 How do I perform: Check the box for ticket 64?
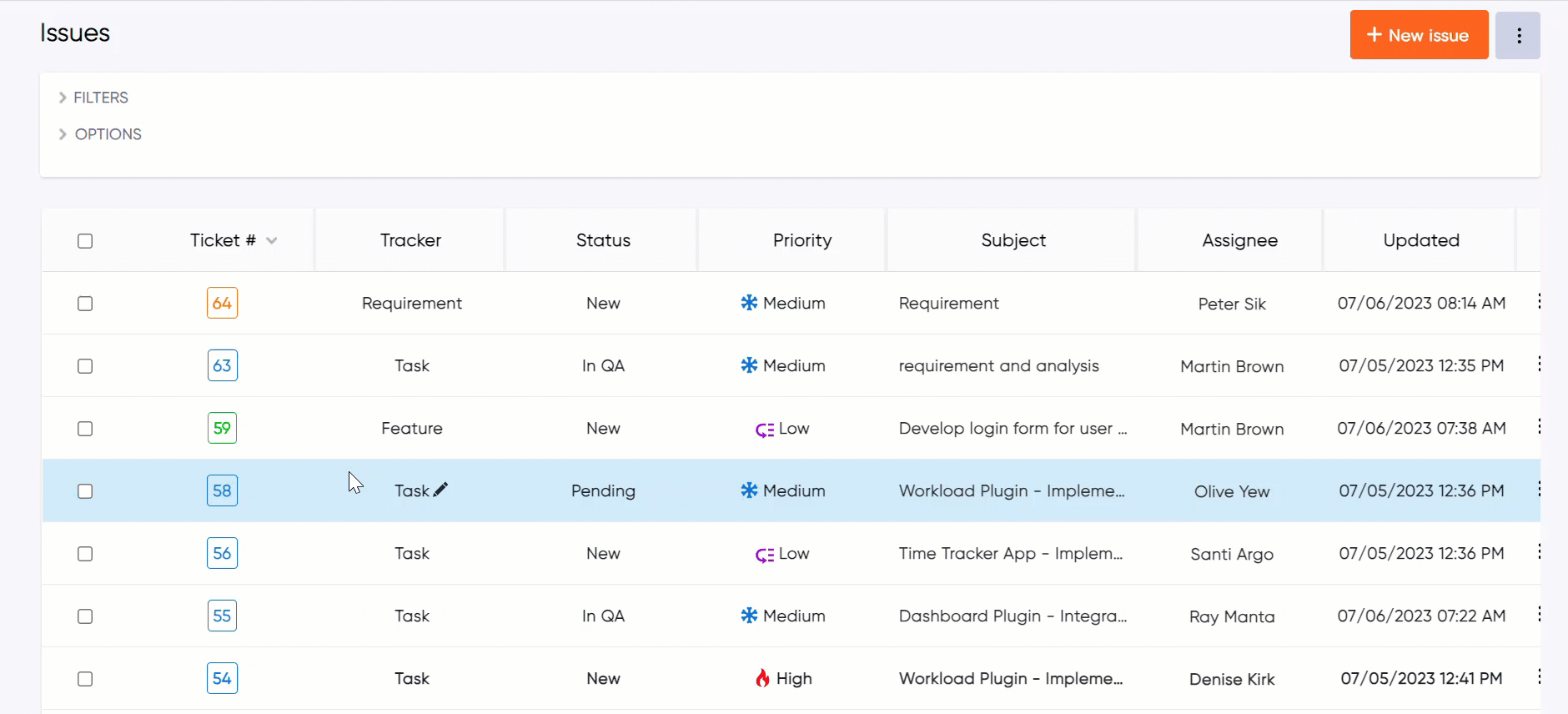click(x=85, y=304)
